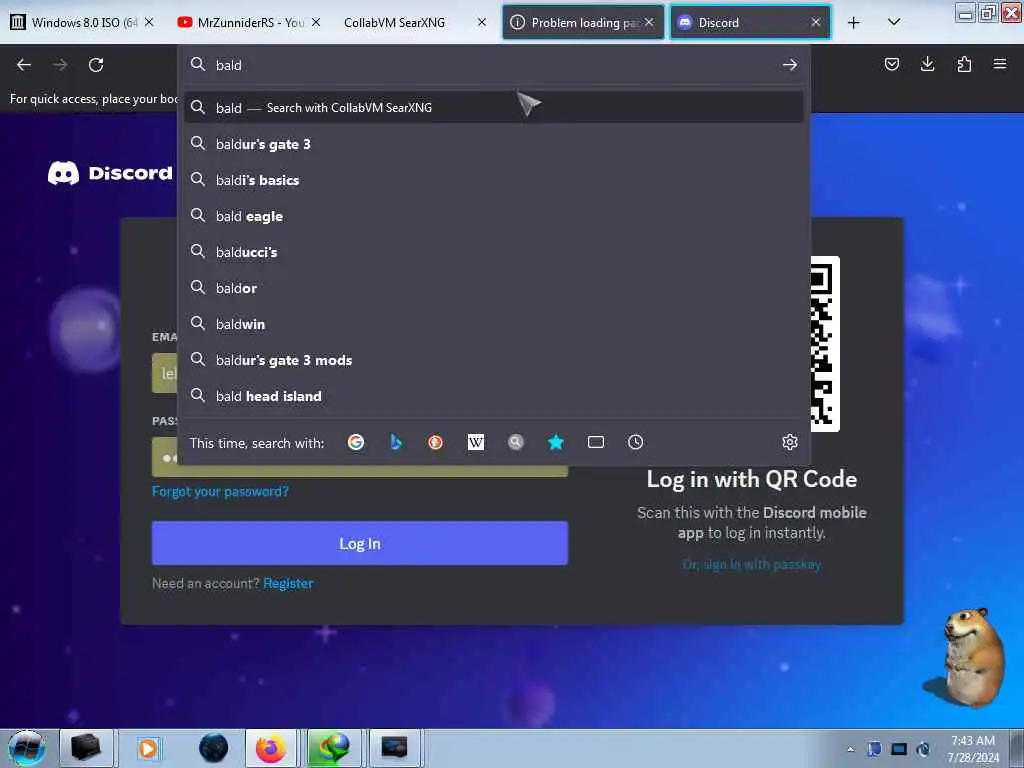Search this time with Bing icon

coord(396,443)
